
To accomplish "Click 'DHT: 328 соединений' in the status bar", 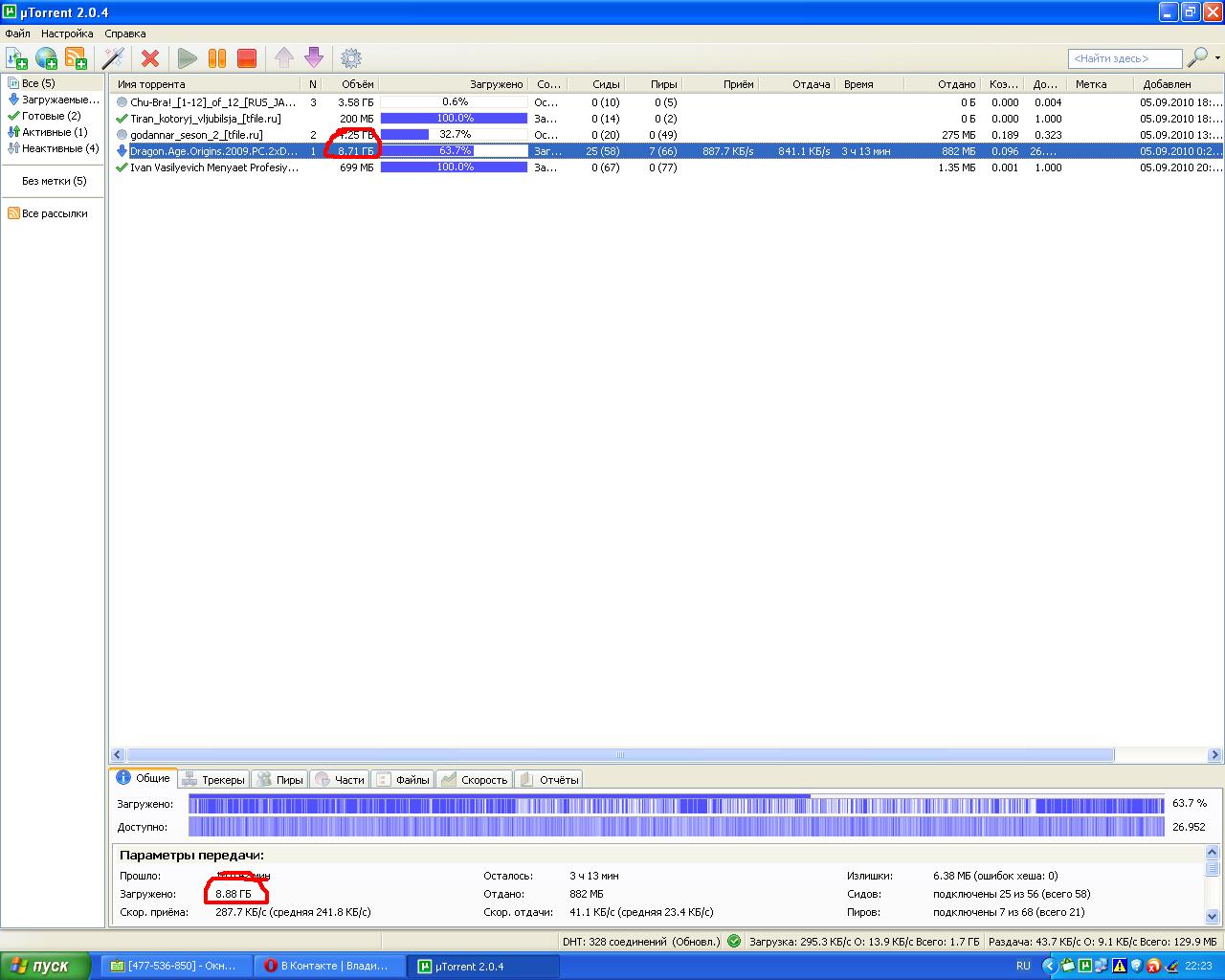I will pos(640,942).
